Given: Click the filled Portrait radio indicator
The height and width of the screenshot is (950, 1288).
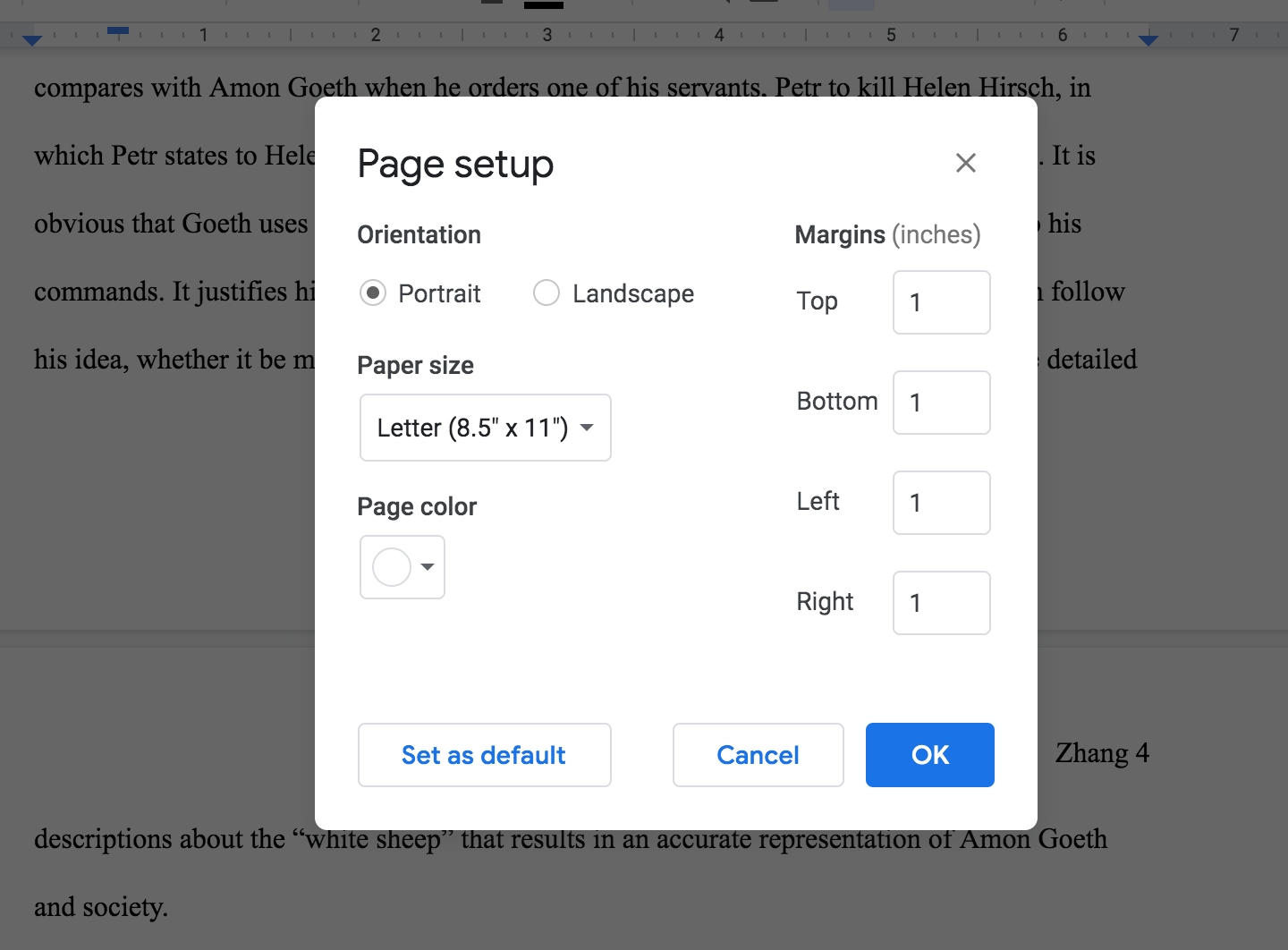Looking at the screenshot, I should click(x=373, y=293).
